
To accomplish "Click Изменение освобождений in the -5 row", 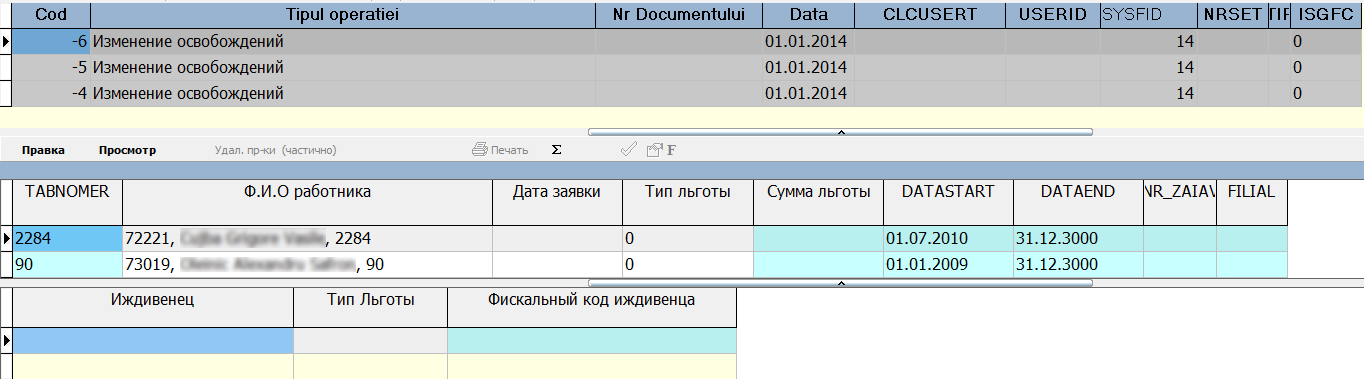I will pos(188,68).
